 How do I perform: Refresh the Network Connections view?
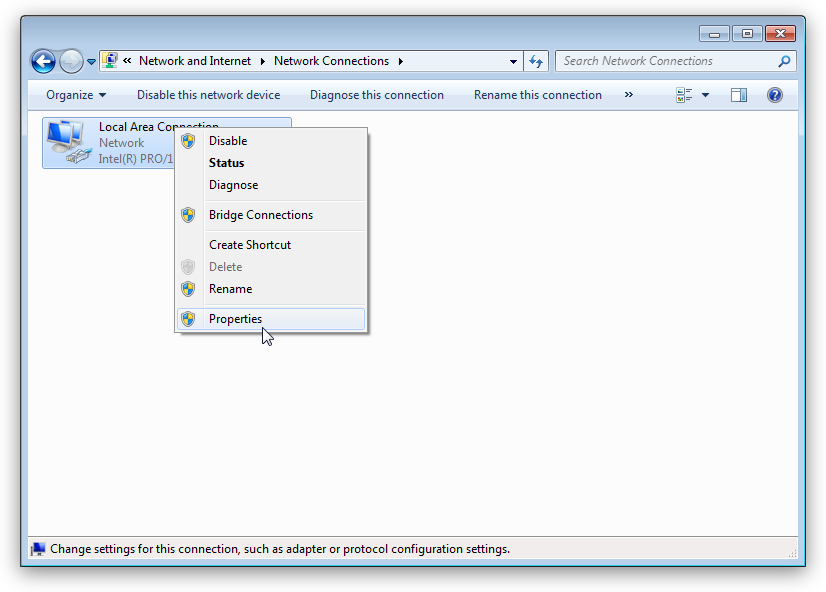click(536, 61)
